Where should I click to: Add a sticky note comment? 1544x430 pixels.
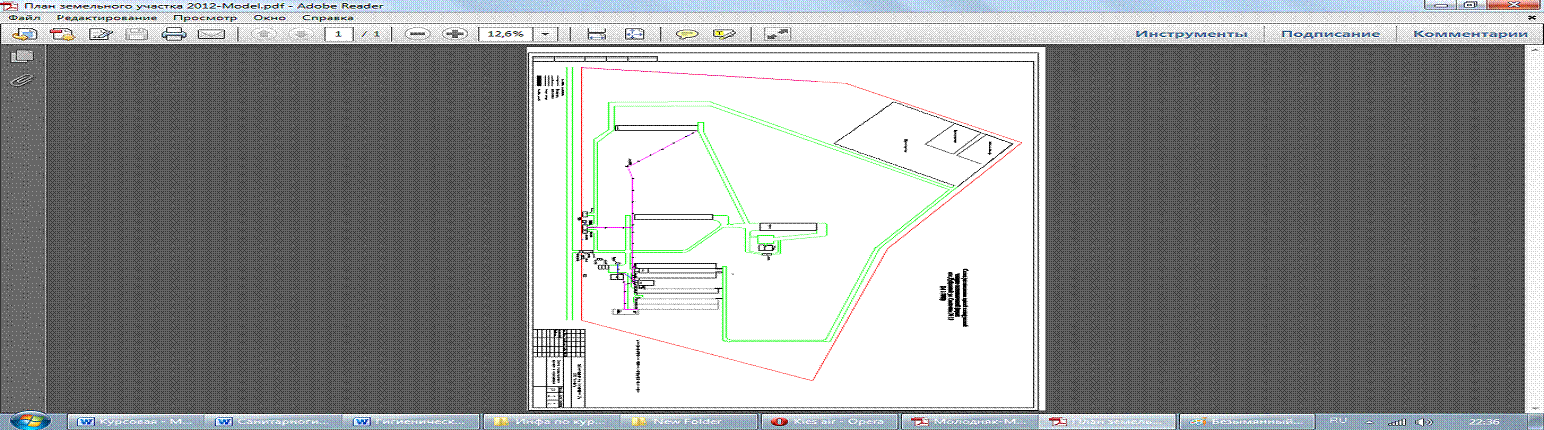coord(686,34)
